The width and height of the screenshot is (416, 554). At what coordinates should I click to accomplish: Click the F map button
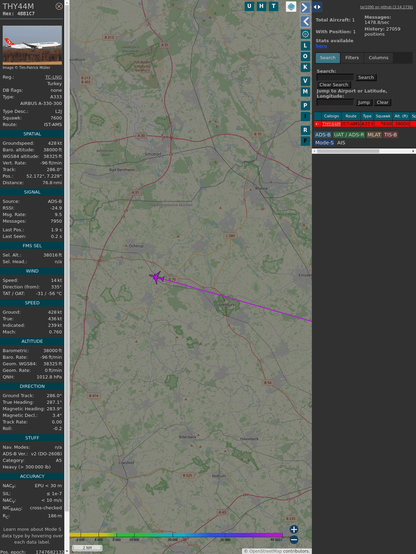click(x=305, y=141)
